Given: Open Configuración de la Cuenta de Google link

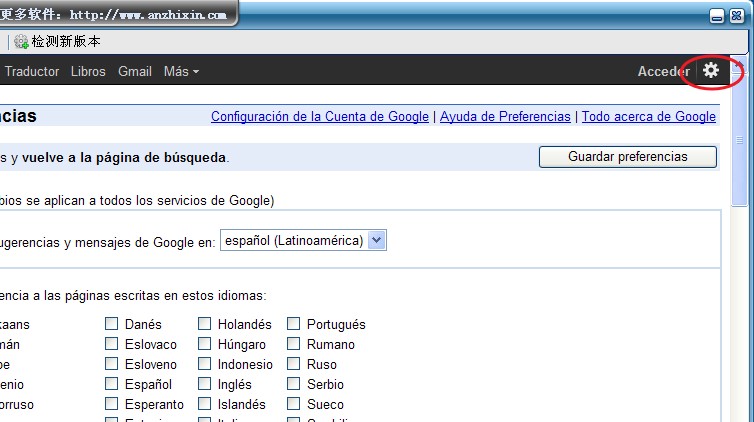Looking at the screenshot, I should tap(320, 116).
